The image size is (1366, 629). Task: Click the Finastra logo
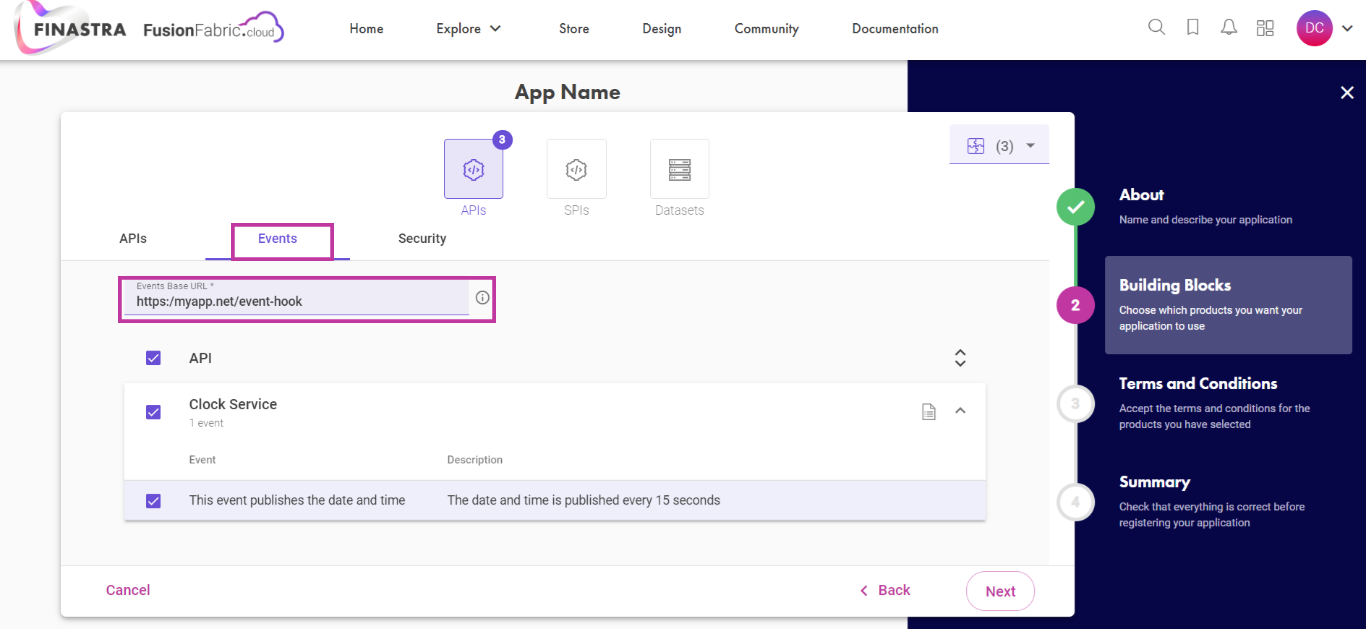point(70,29)
